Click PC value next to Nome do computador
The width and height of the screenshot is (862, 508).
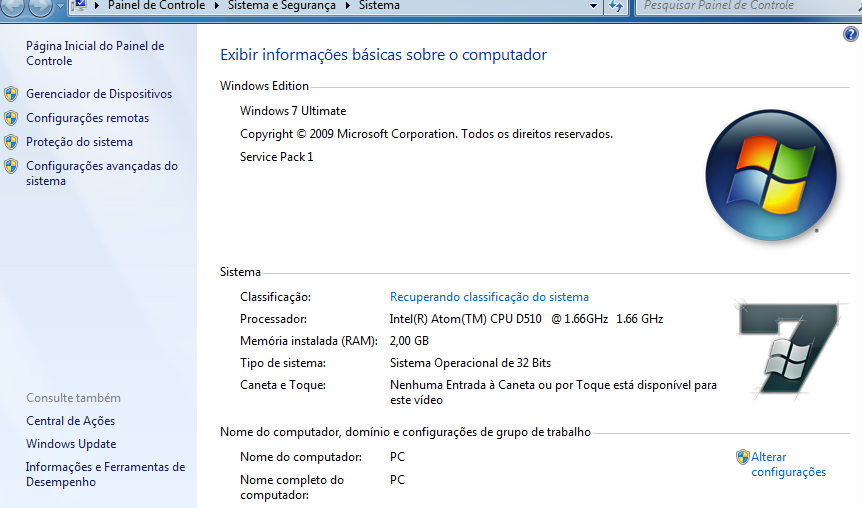pos(397,457)
